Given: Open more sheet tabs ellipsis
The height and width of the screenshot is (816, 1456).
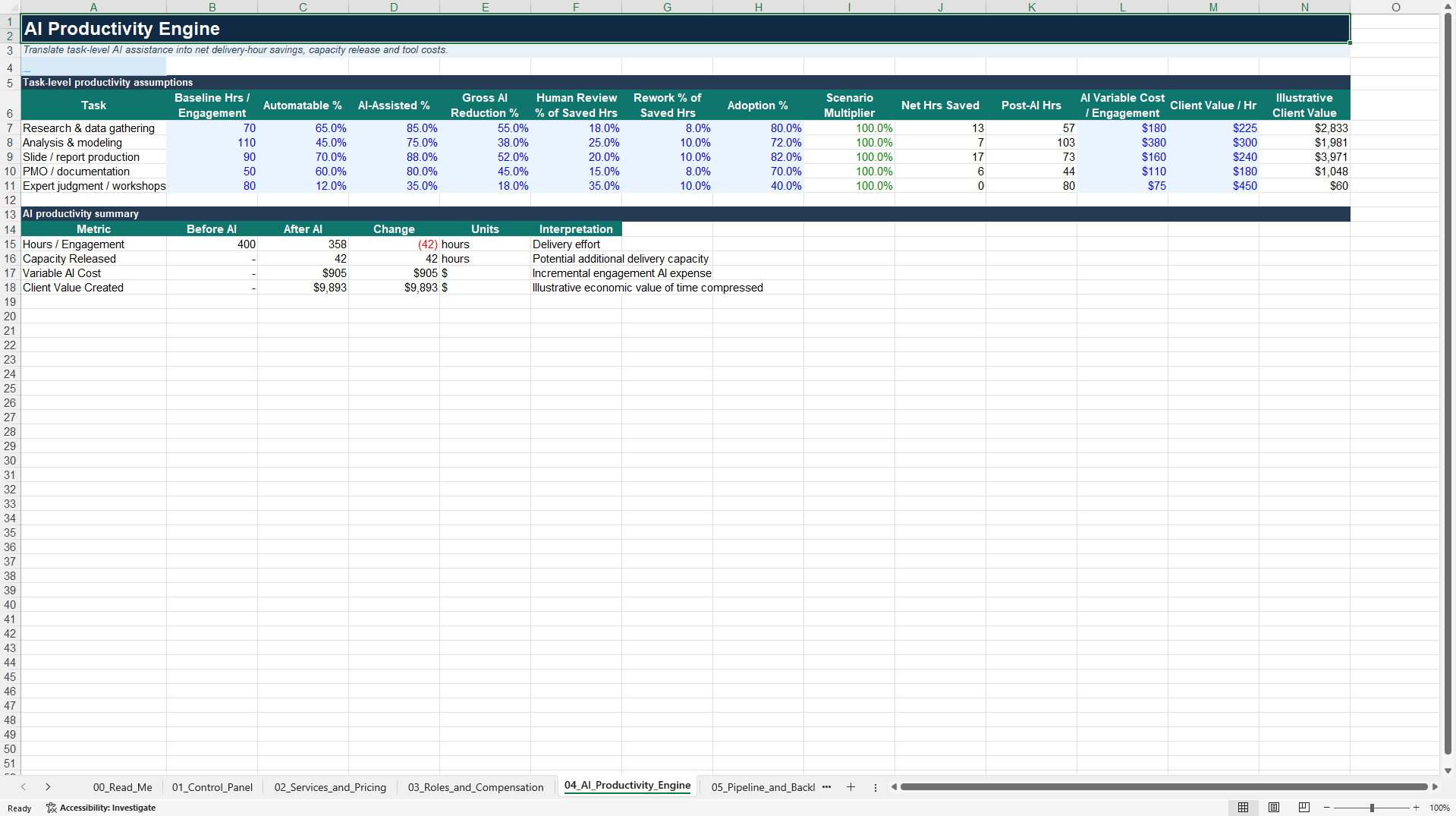Looking at the screenshot, I should coord(826,787).
